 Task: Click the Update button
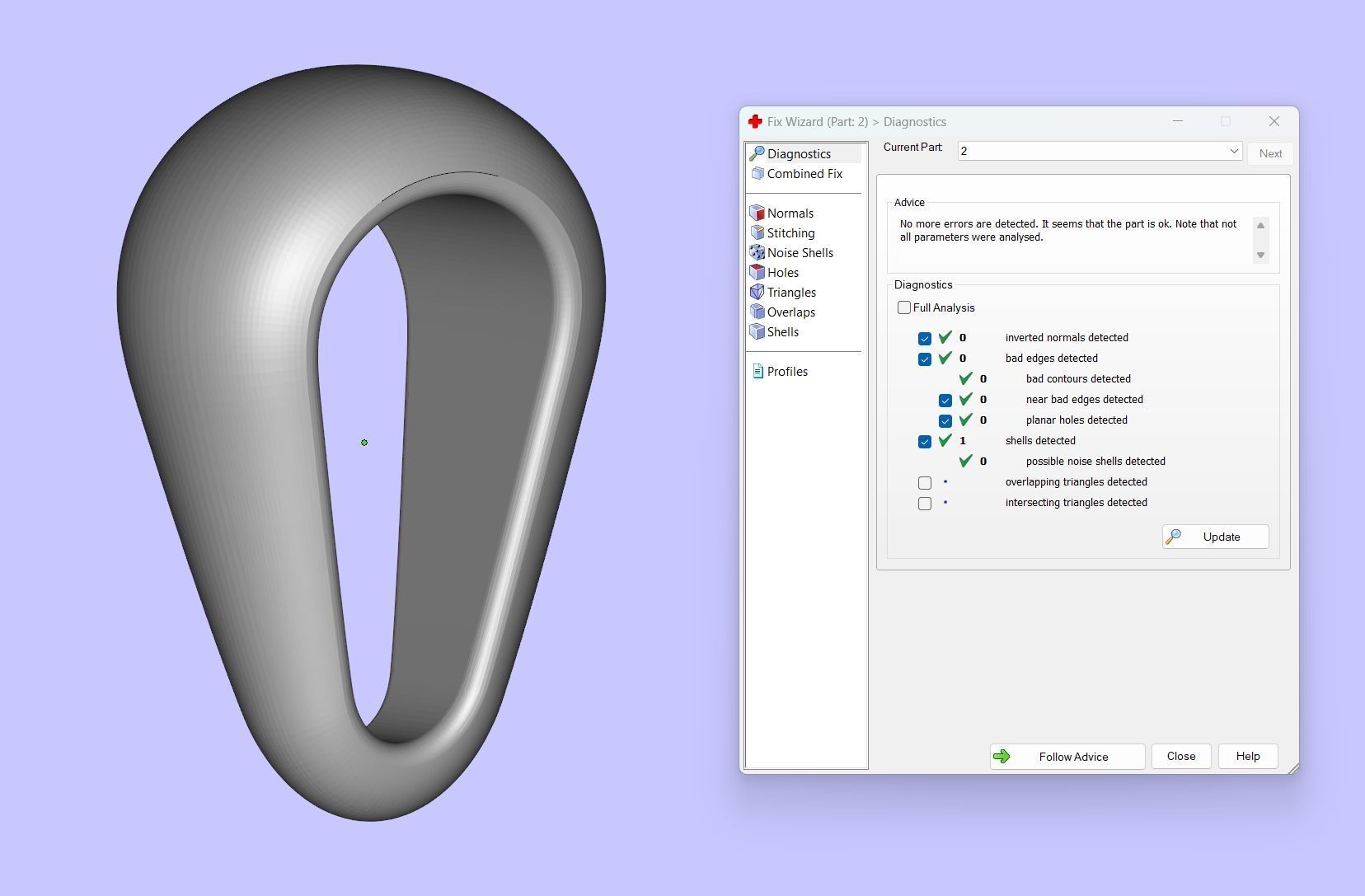coord(1216,537)
